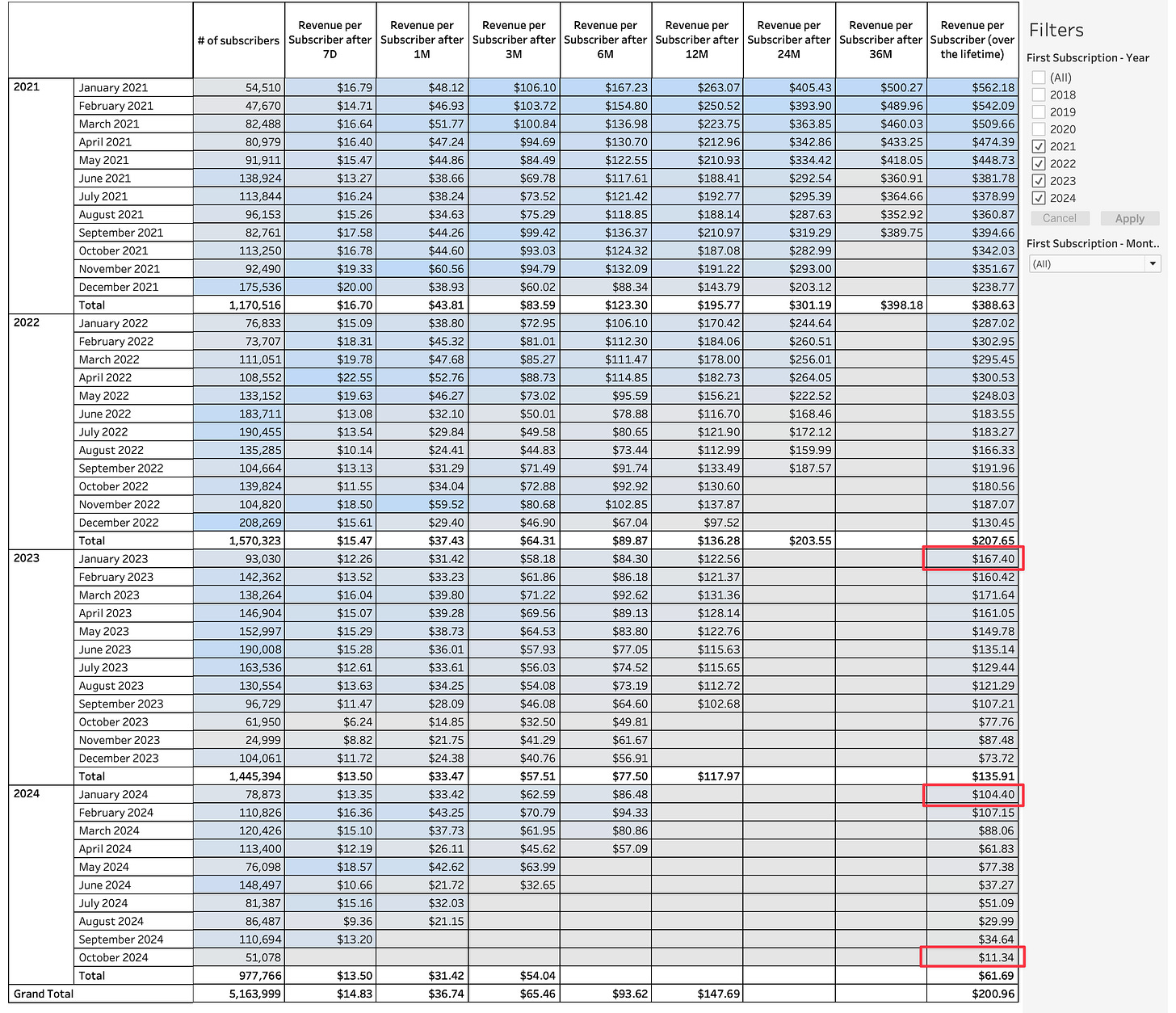Enable the 2019 year filter
1176x1013 pixels.
point(1039,112)
